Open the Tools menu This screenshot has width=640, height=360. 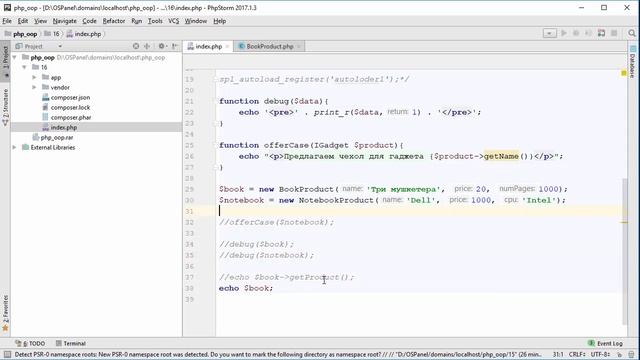click(x=155, y=21)
